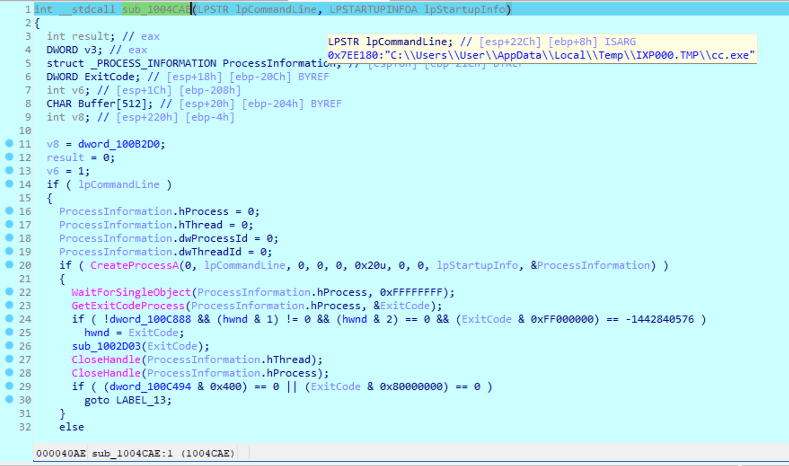Toggle breakpoint dot on line 22
Viewport: 789px width, 466px height.
[x=9, y=292]
